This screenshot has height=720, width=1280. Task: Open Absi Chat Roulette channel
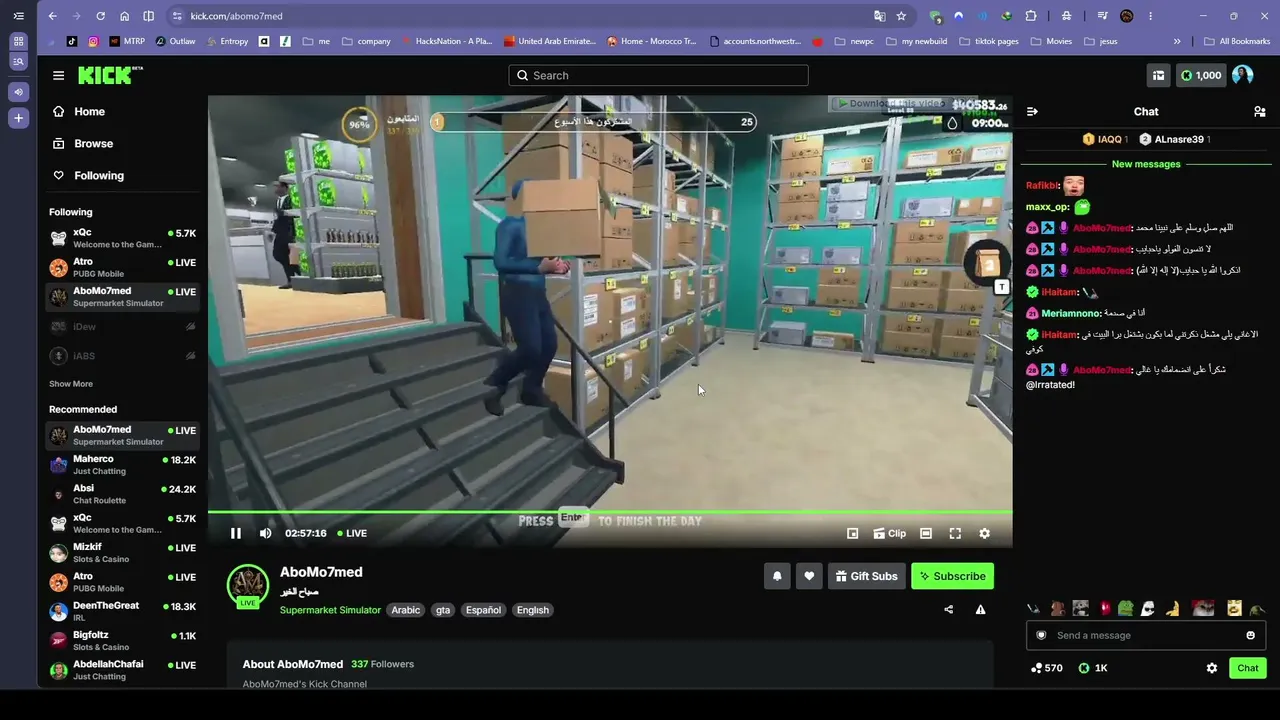pos(123,494)
